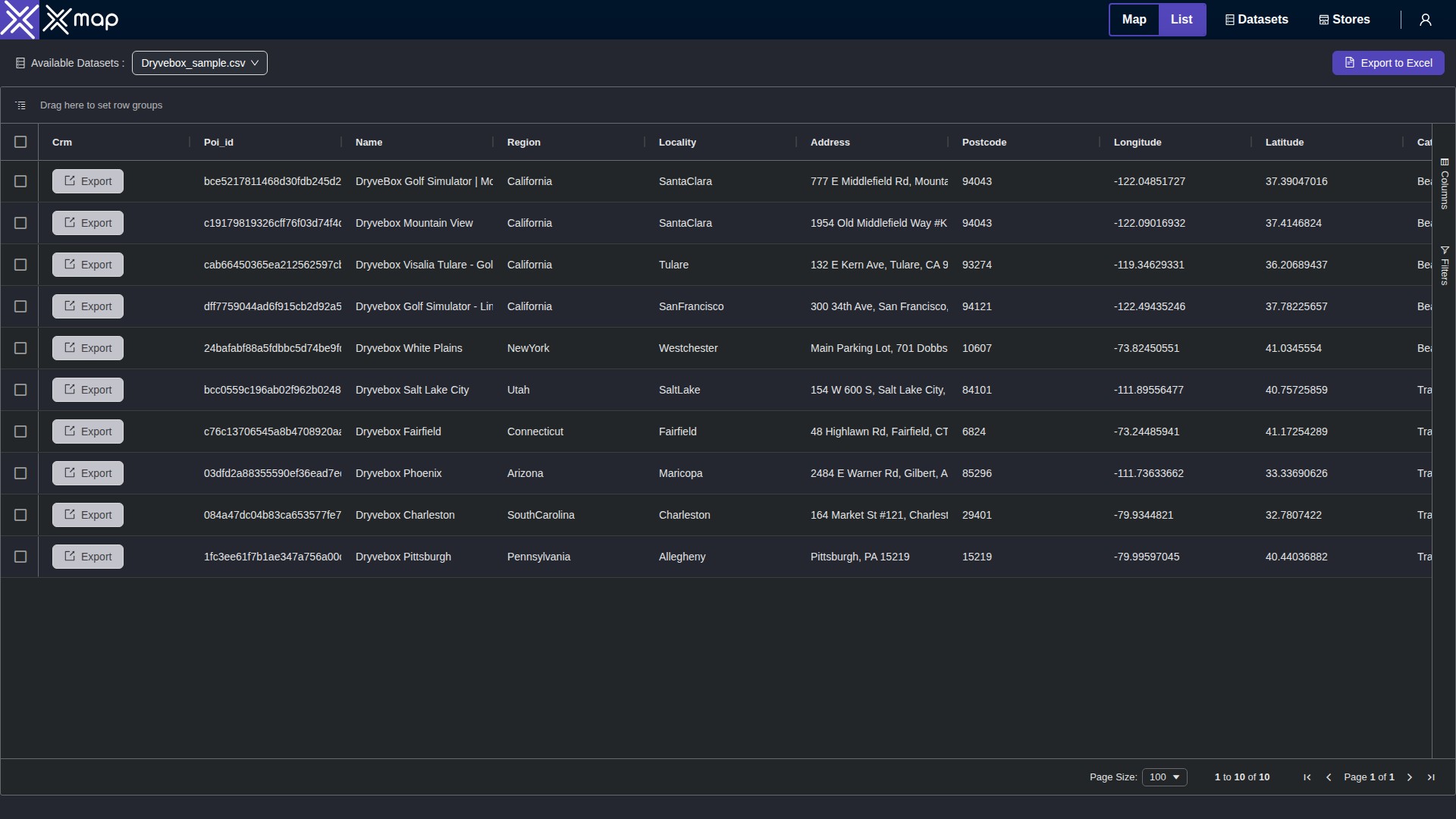Click the XMap logo

click(59, 20)
